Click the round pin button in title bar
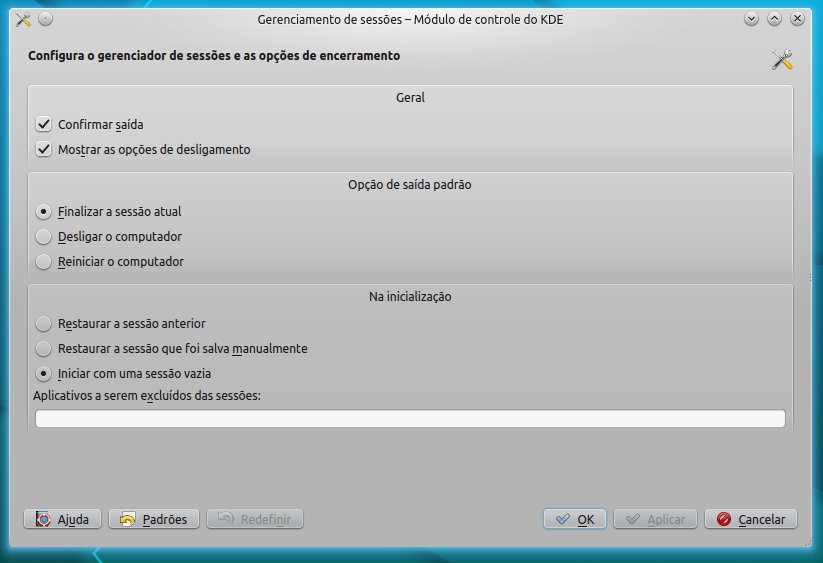Screen dimensions: 823x563 pos(46,19)
